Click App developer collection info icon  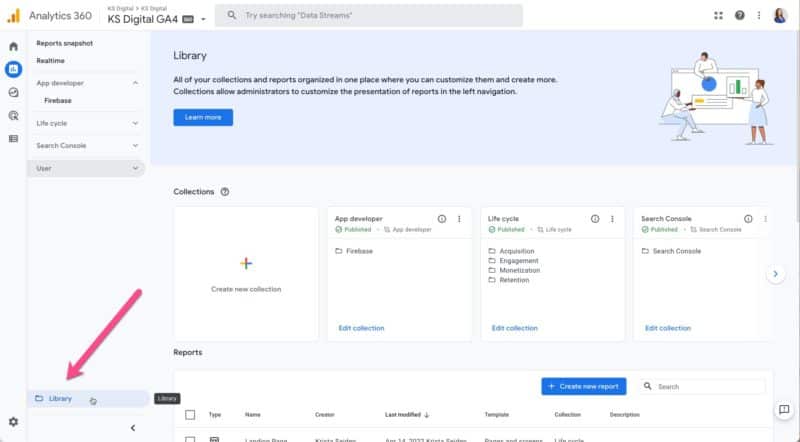point(442,218)
